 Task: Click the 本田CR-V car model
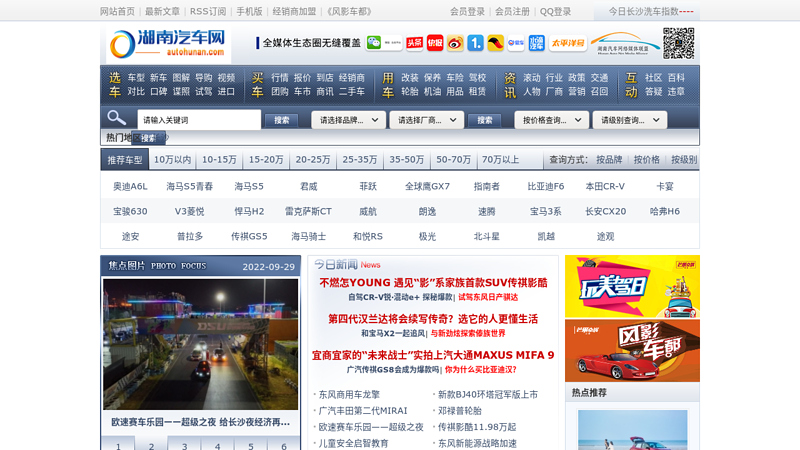click(605, 186)
